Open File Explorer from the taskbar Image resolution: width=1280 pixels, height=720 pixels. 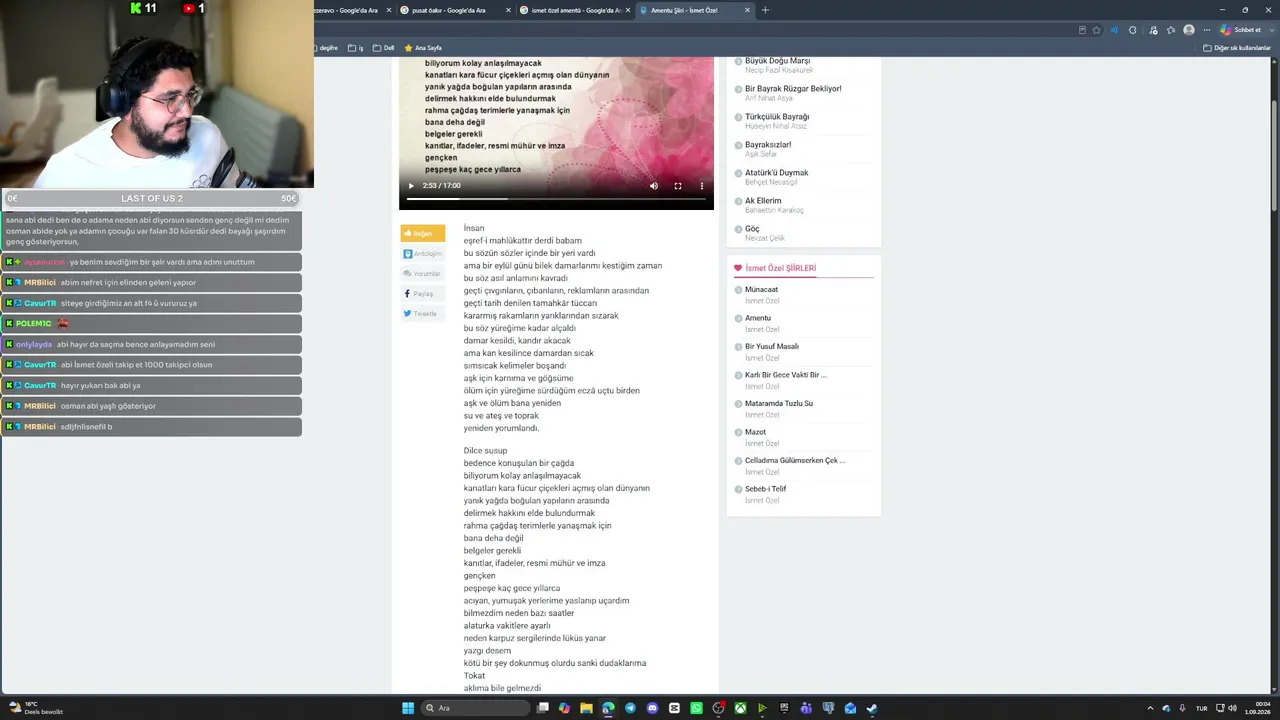586,708
